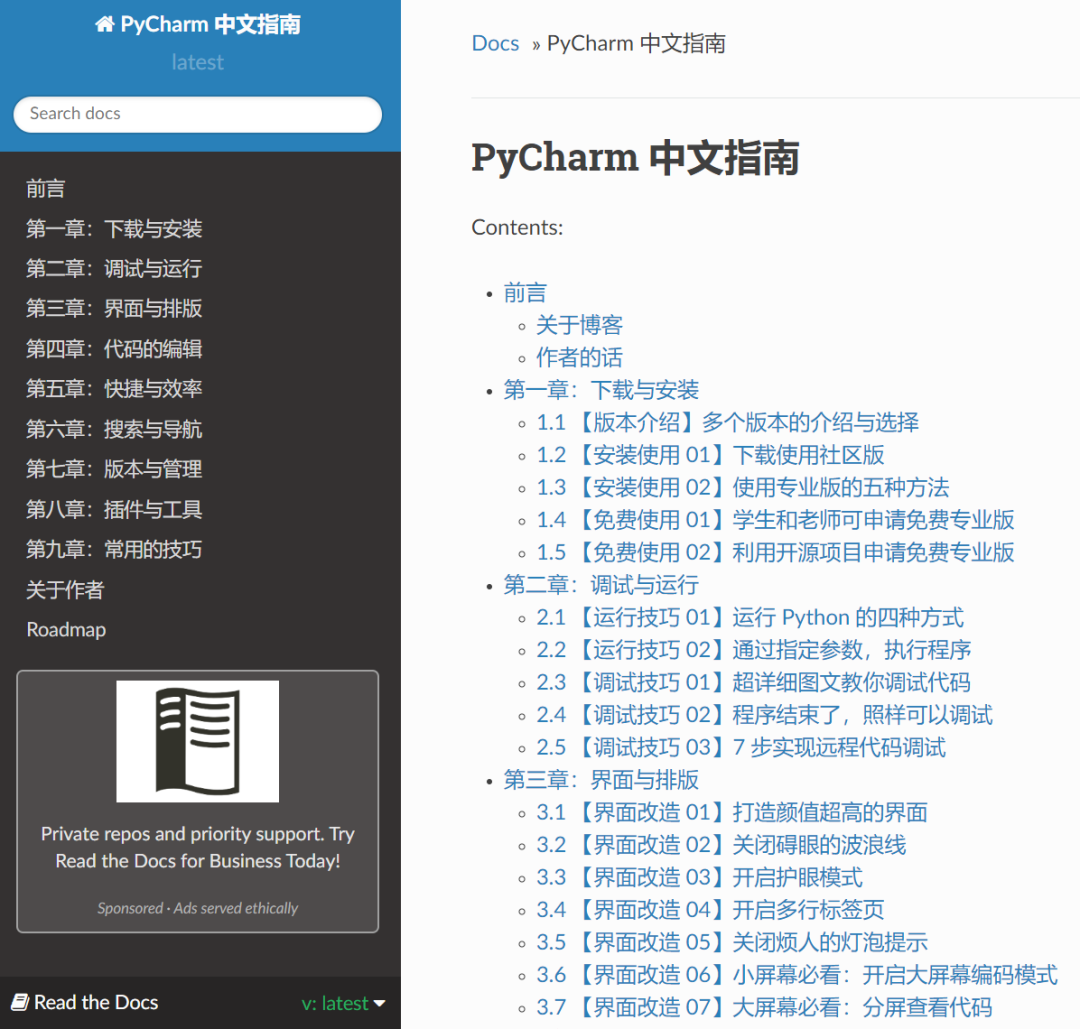Open 第五章：快捷与效率 in the sidebar
The width and height of the screenshot is (1080, 1029).
(114, 388)
